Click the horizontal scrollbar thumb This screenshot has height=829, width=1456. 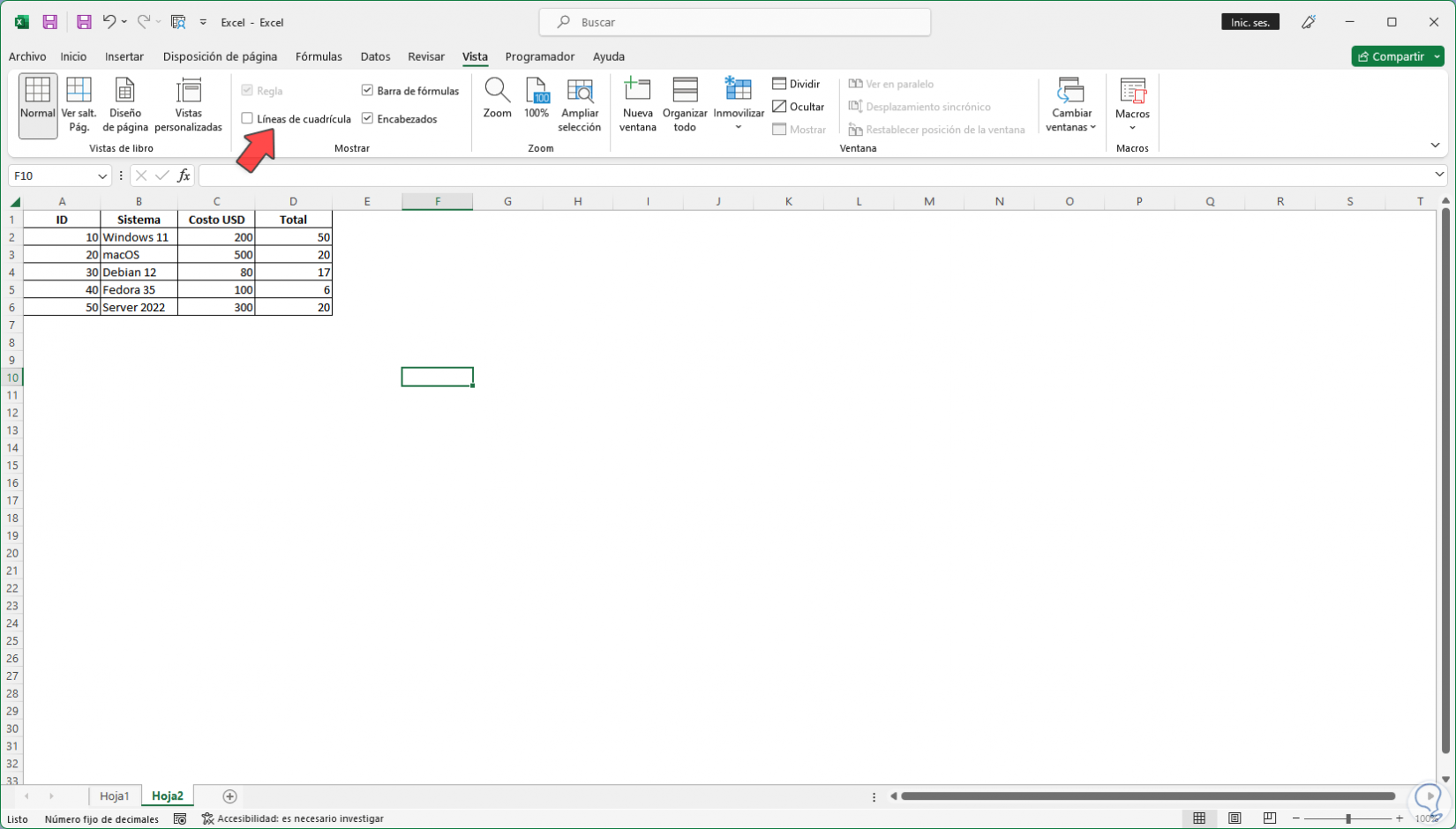coord(1148,796)
